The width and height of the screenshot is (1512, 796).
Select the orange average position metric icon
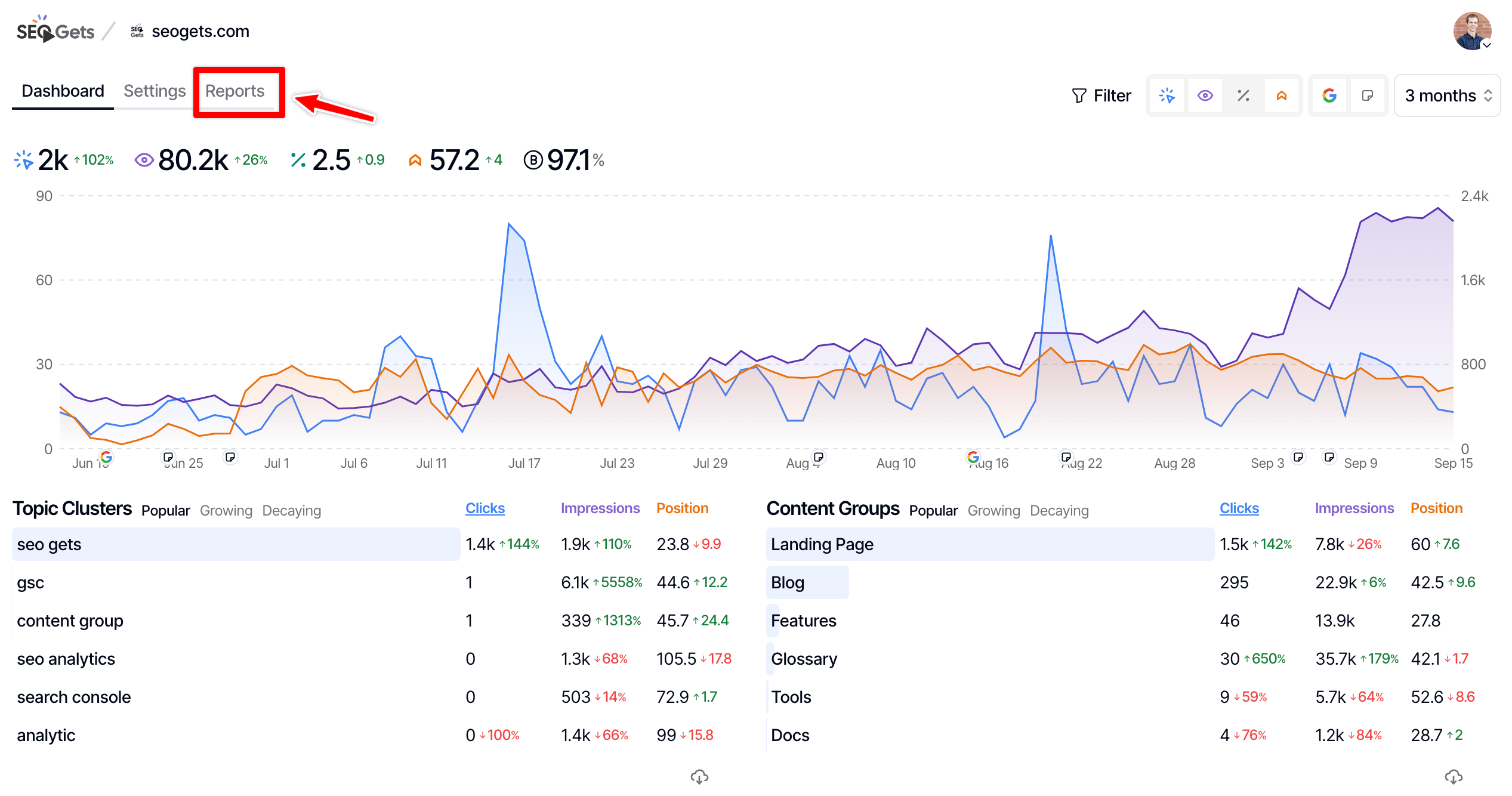[x=1282, y=95]
